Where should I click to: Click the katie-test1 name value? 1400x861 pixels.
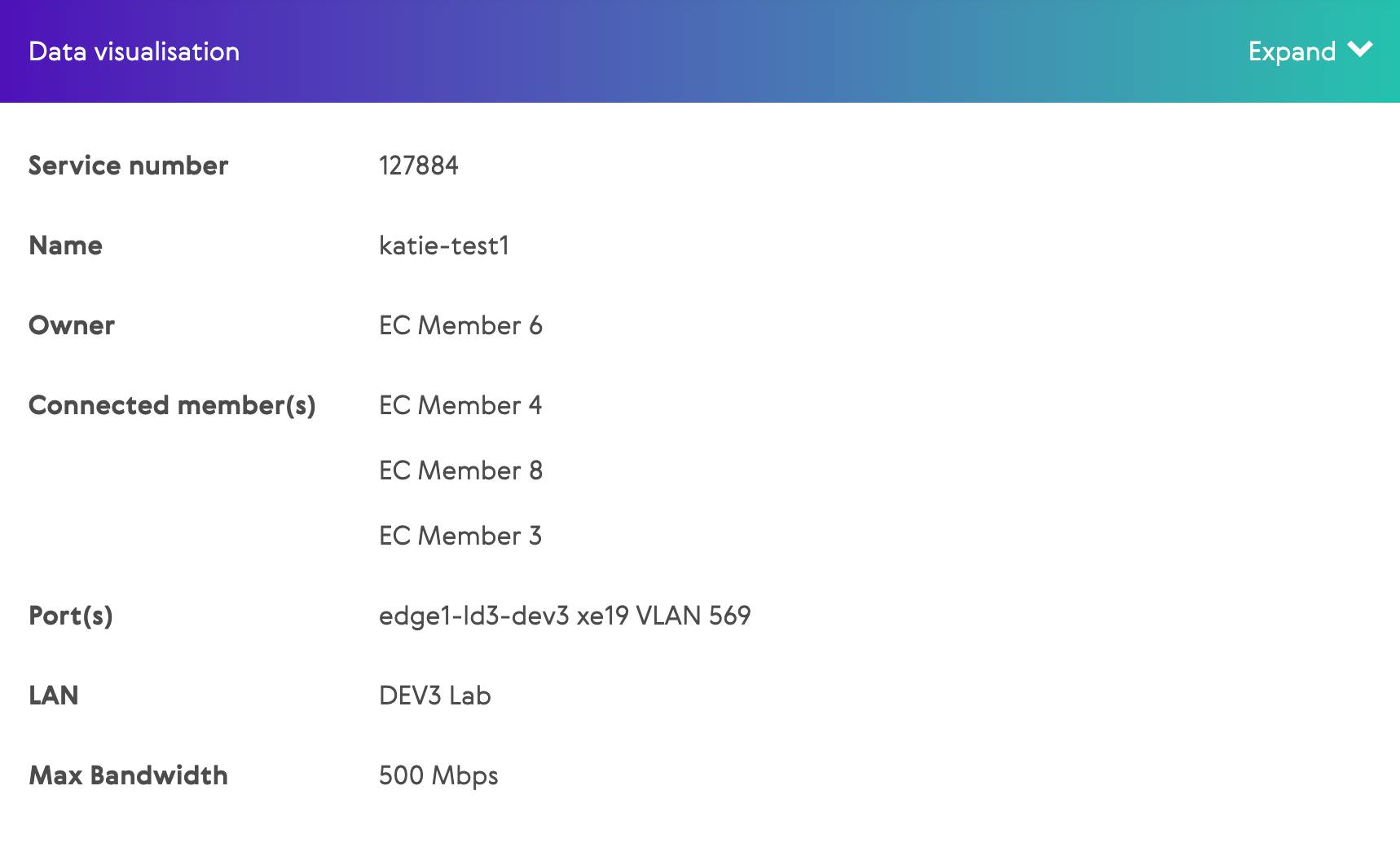point(444,245)
